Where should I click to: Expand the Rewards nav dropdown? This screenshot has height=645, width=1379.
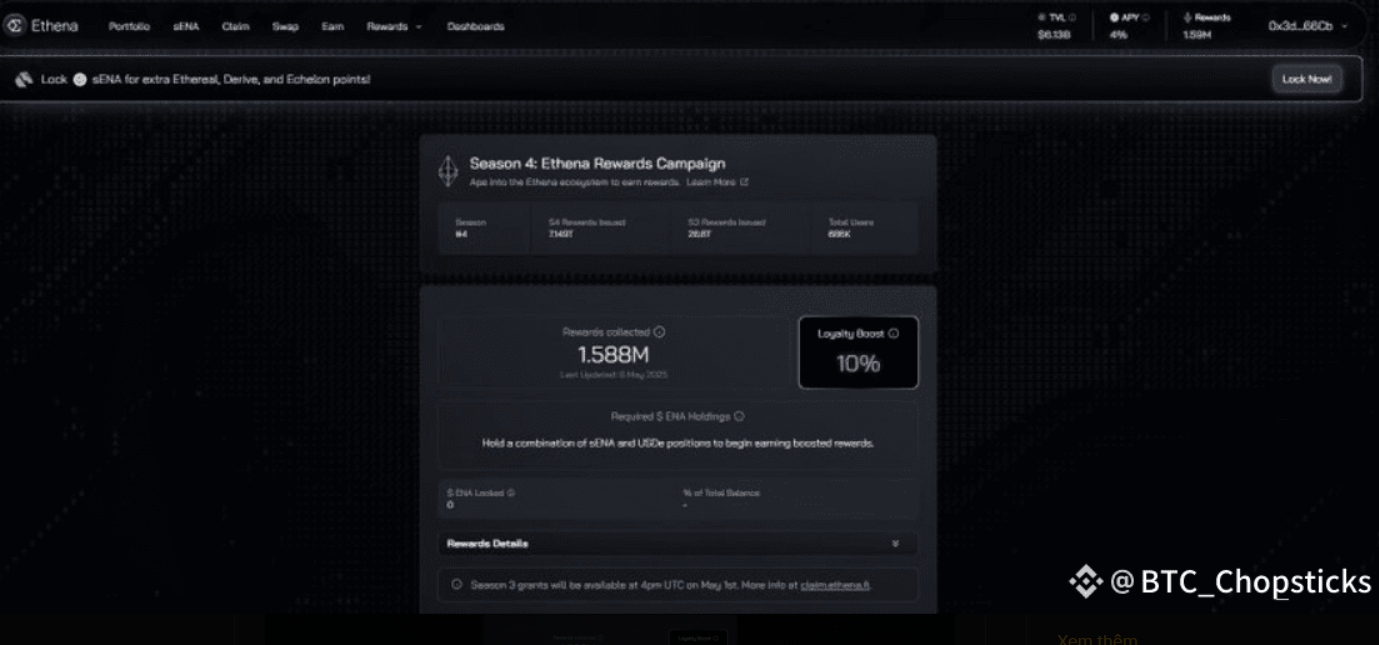click(x=394, y=27)
